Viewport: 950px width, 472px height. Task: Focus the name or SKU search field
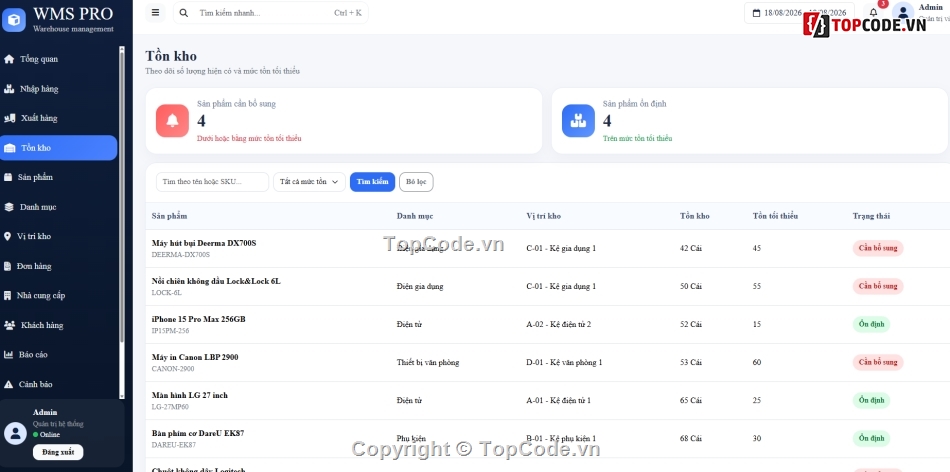[212, 182]
